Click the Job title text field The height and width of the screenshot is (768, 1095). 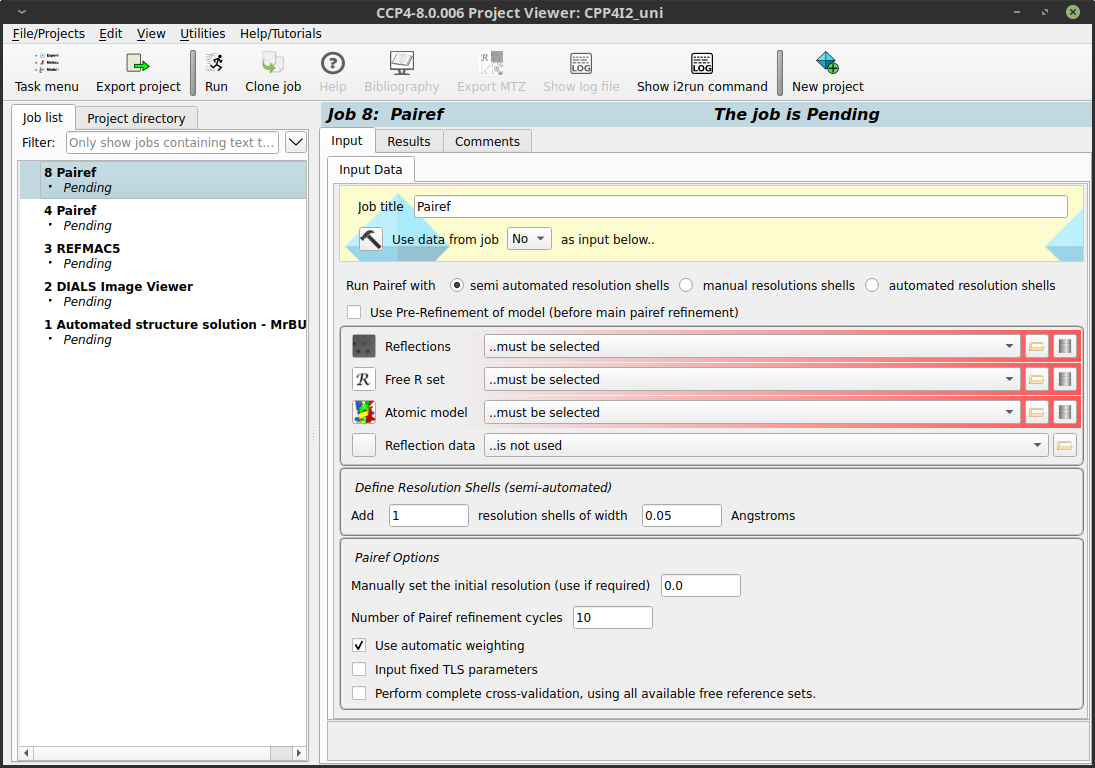[x=741, y=206]
